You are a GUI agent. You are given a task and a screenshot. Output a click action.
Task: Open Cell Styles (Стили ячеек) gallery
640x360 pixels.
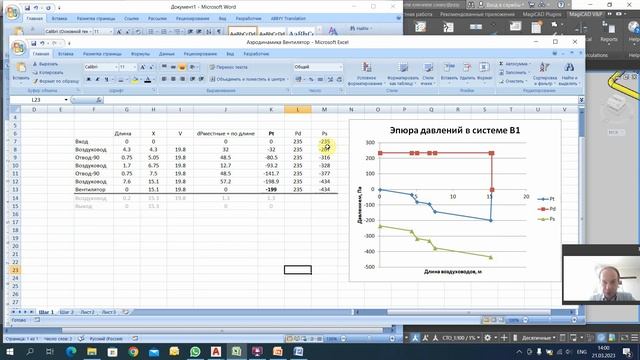click(x=428, y=74)
